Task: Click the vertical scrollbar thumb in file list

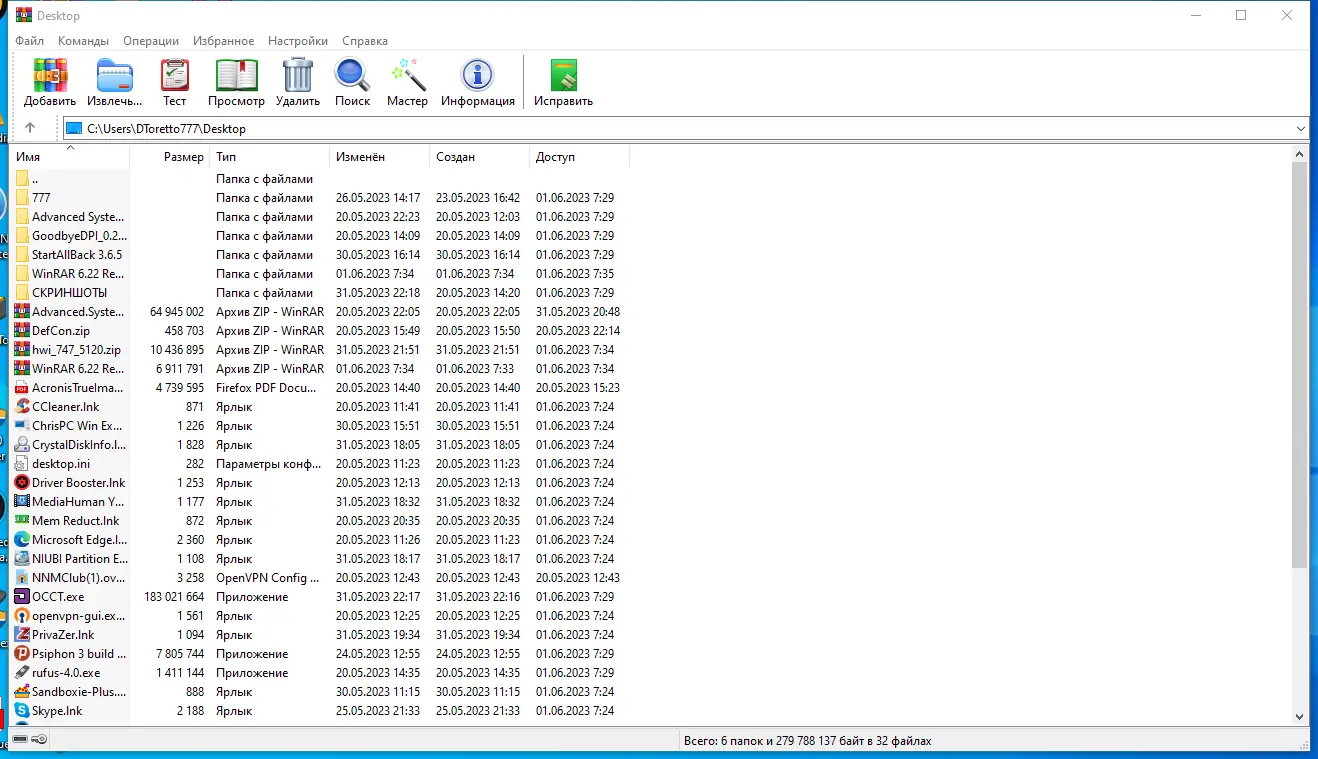Action: click(x=1299, y=365)
